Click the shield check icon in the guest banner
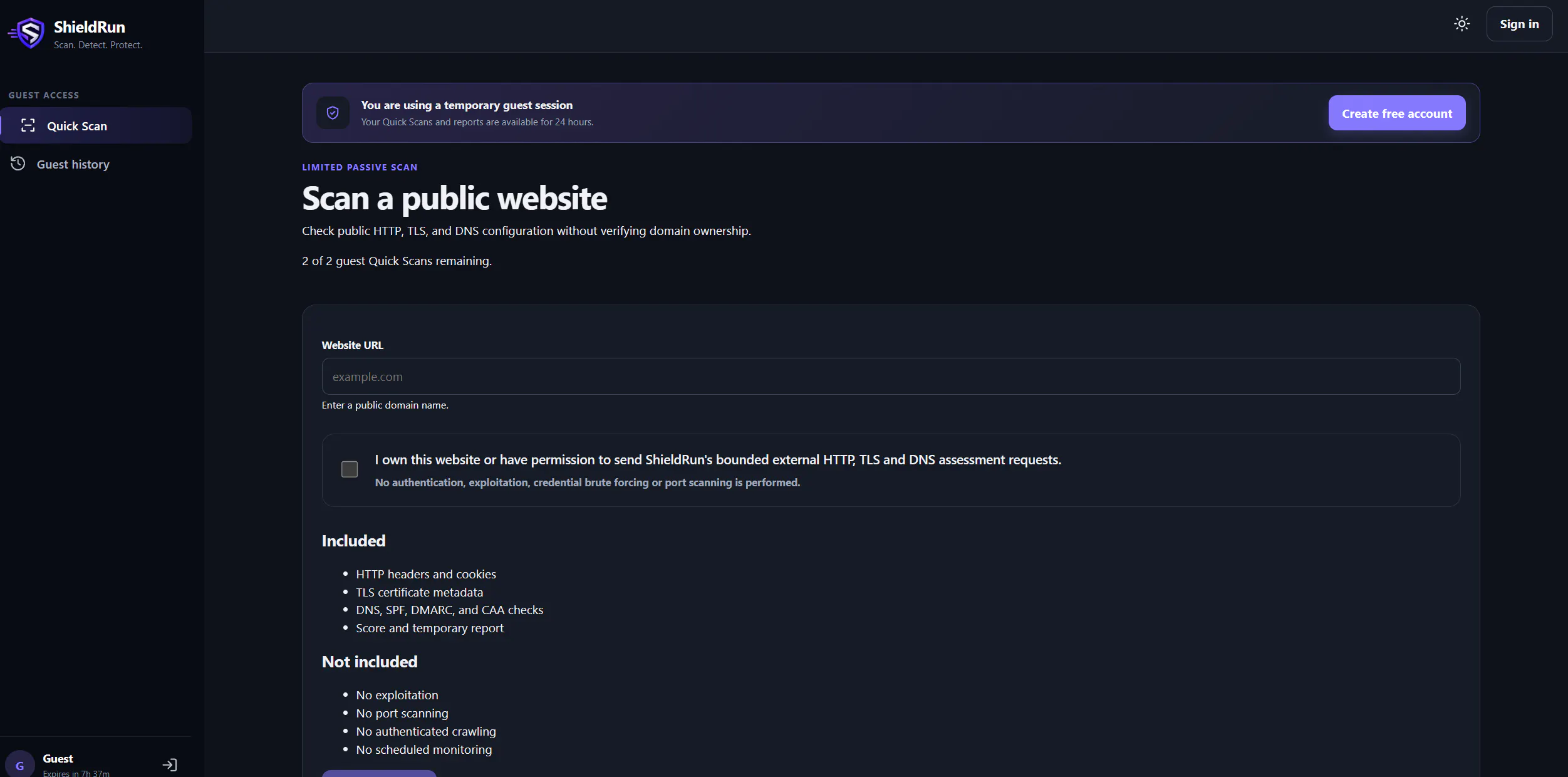 point(333,113)
